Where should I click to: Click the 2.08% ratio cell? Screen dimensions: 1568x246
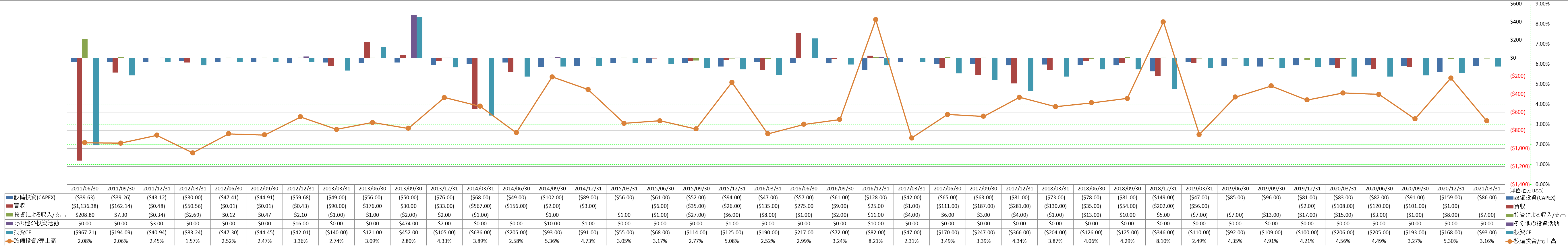[x=85, y=241]
